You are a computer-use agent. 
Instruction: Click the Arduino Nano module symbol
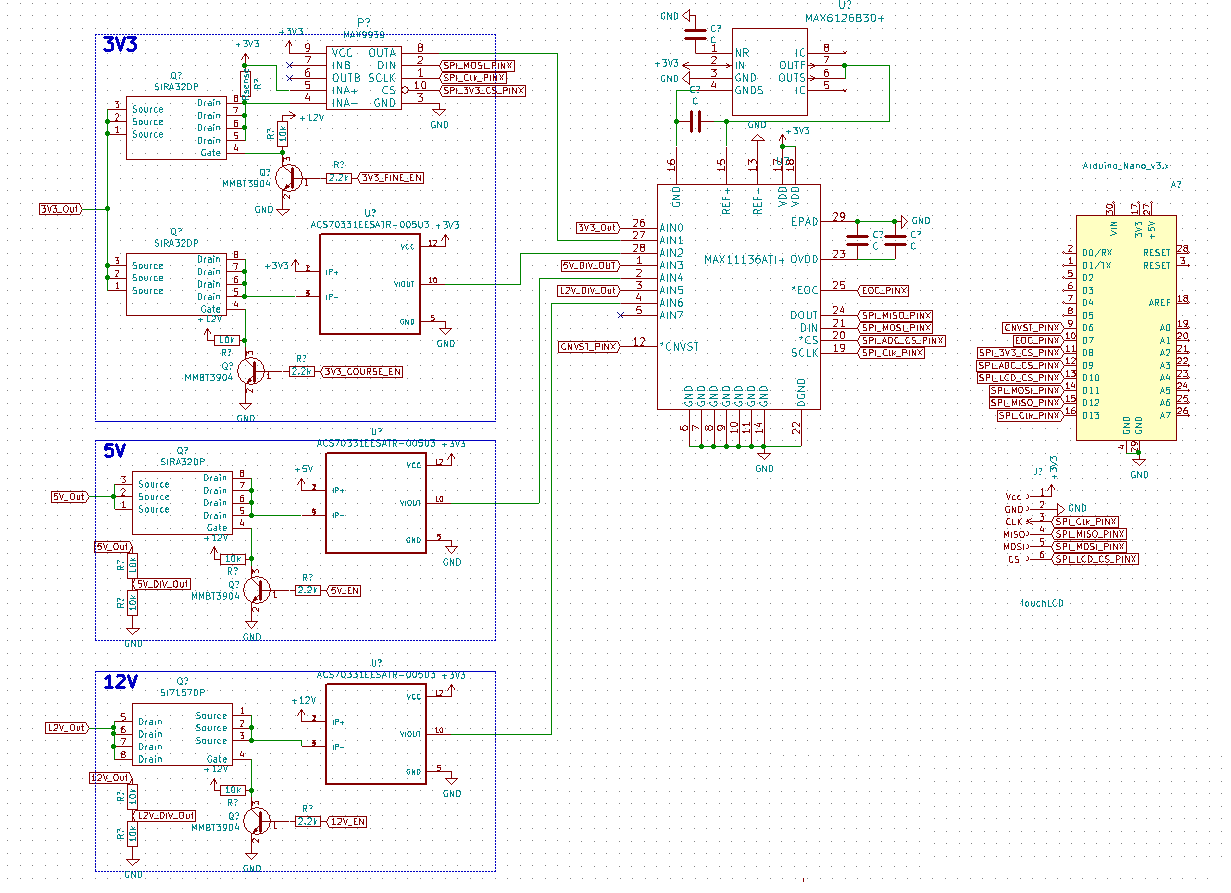(x=1125, y=327)
